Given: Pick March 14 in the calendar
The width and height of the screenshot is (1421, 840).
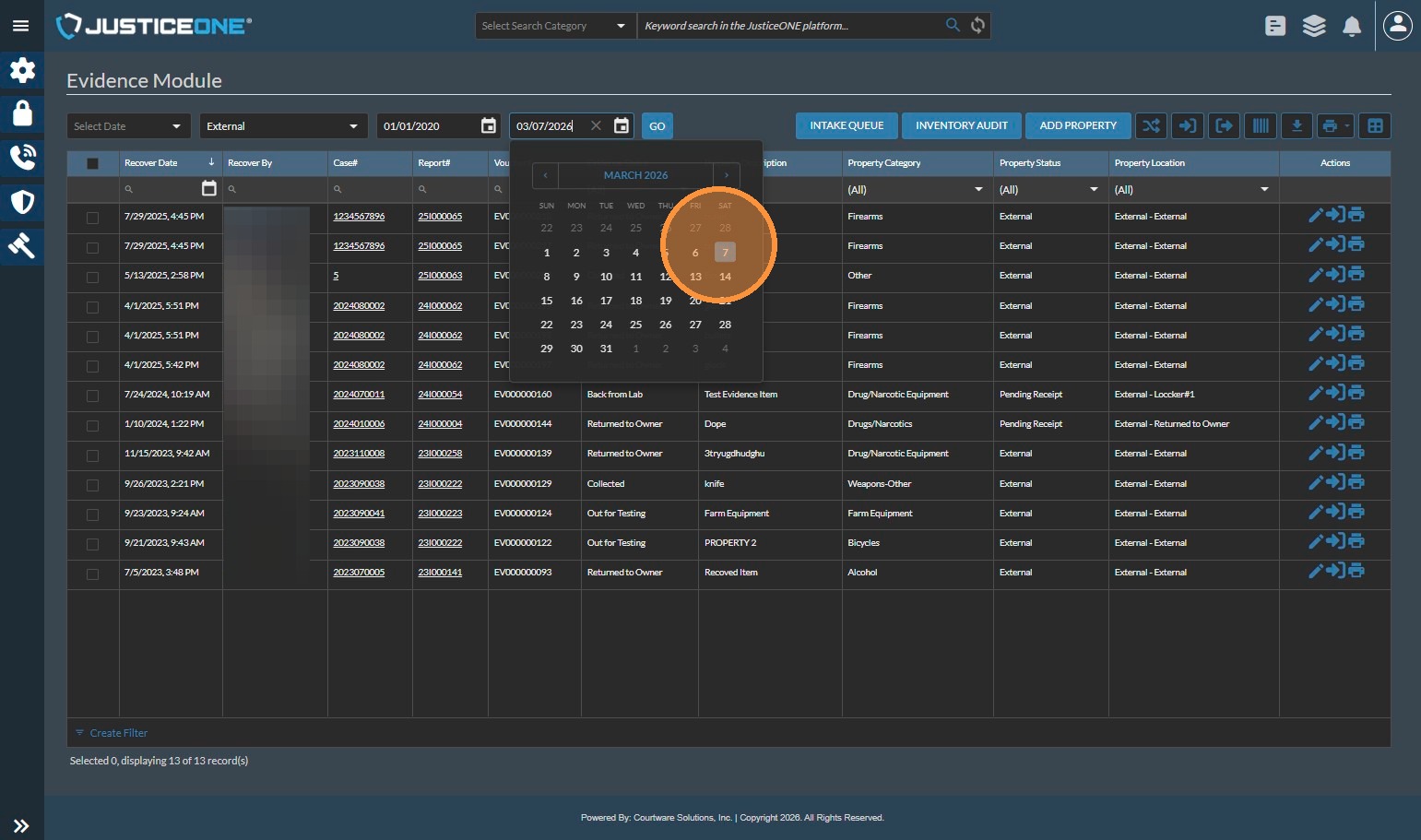Looking at the screenshot, I should 725,277.
